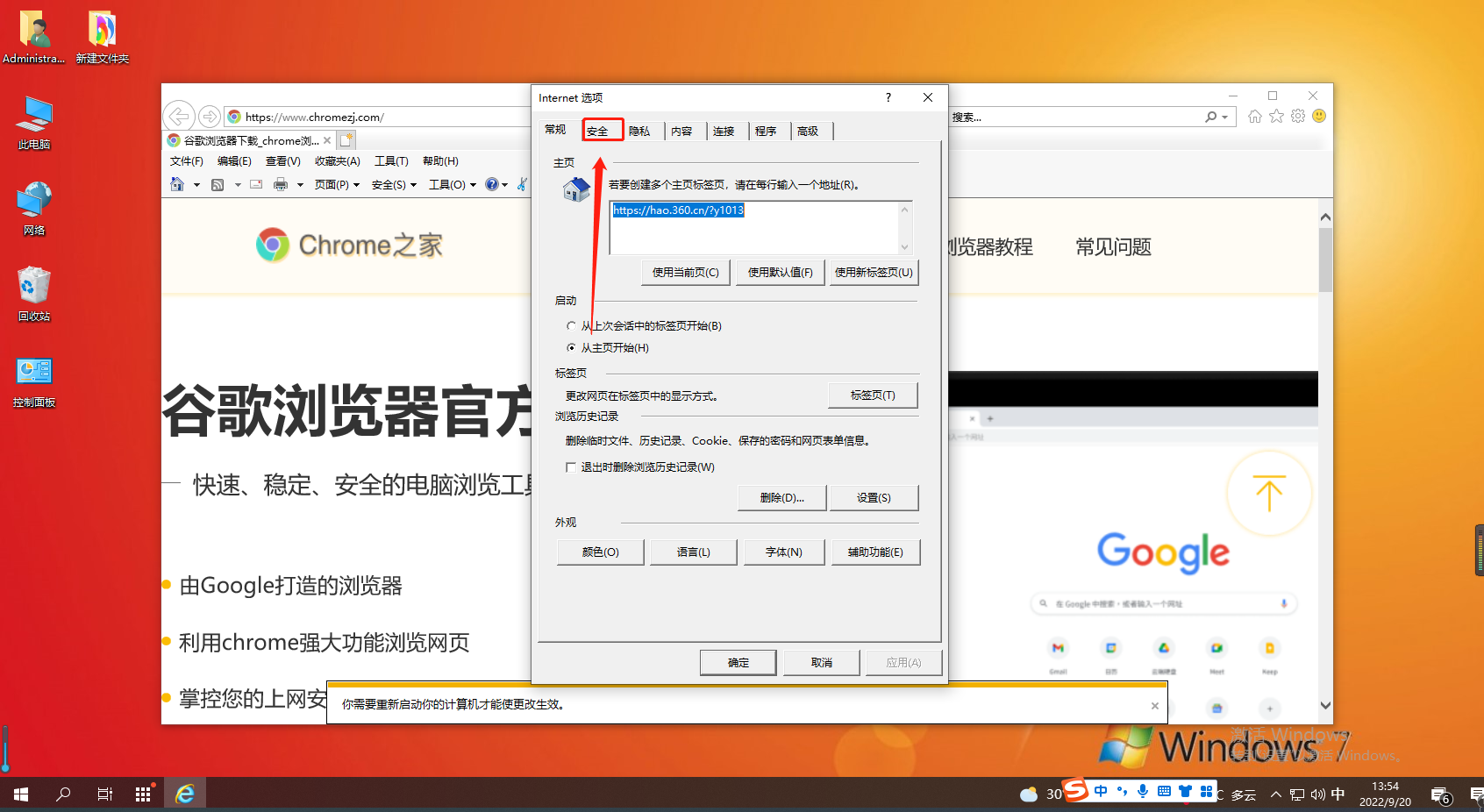The height and width of the screenshot is (812, 1484).
Task: Select 从上次会话中的标签页开始 radio button
Action: [571, 325]
